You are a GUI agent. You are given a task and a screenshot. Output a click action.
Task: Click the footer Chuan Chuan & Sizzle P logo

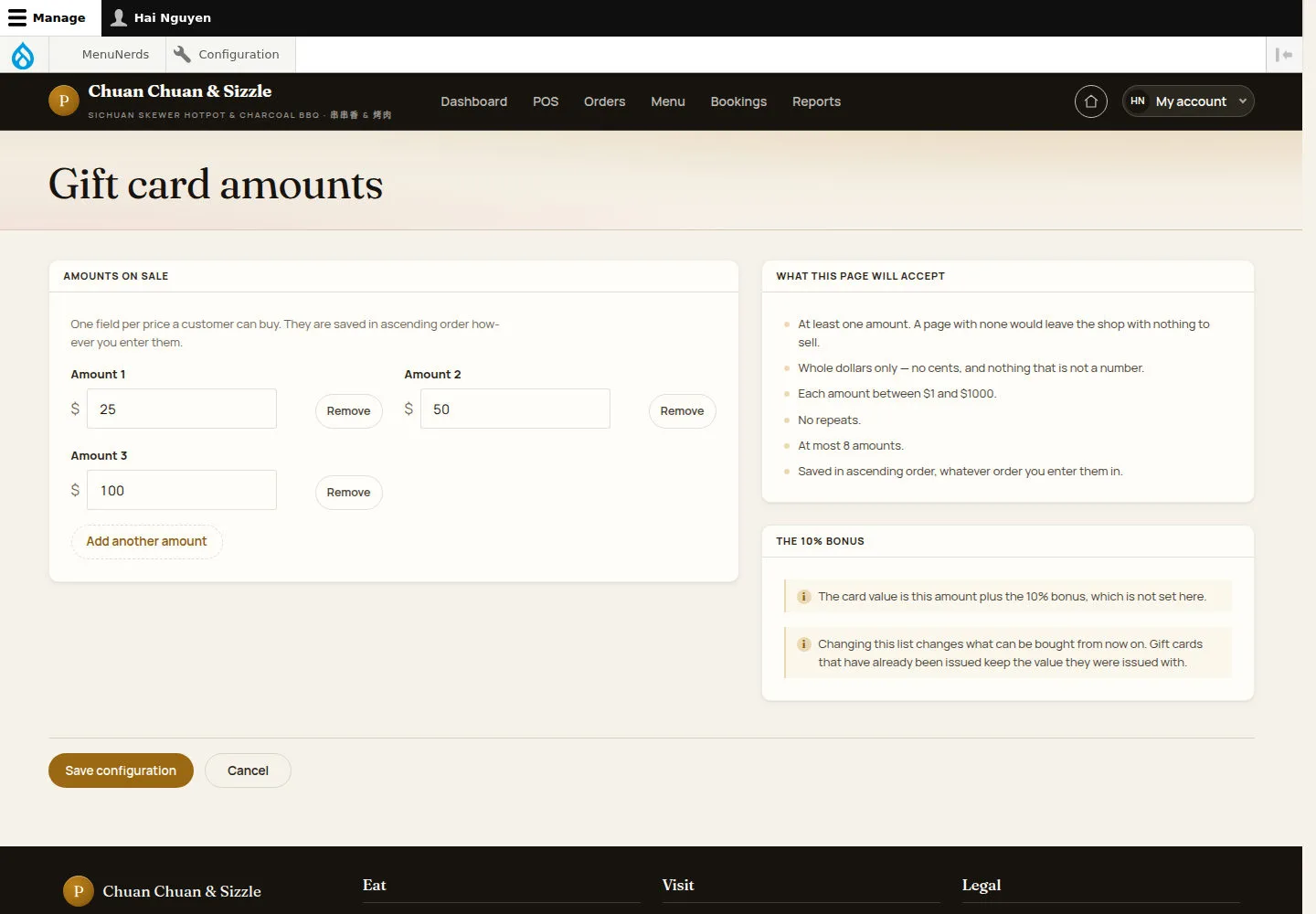pos(79,890)
